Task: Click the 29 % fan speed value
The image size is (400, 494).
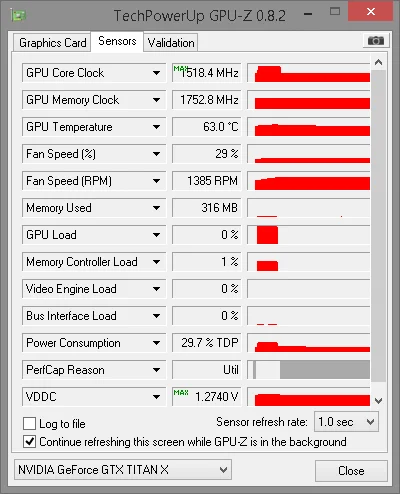Action: point(207,154)
